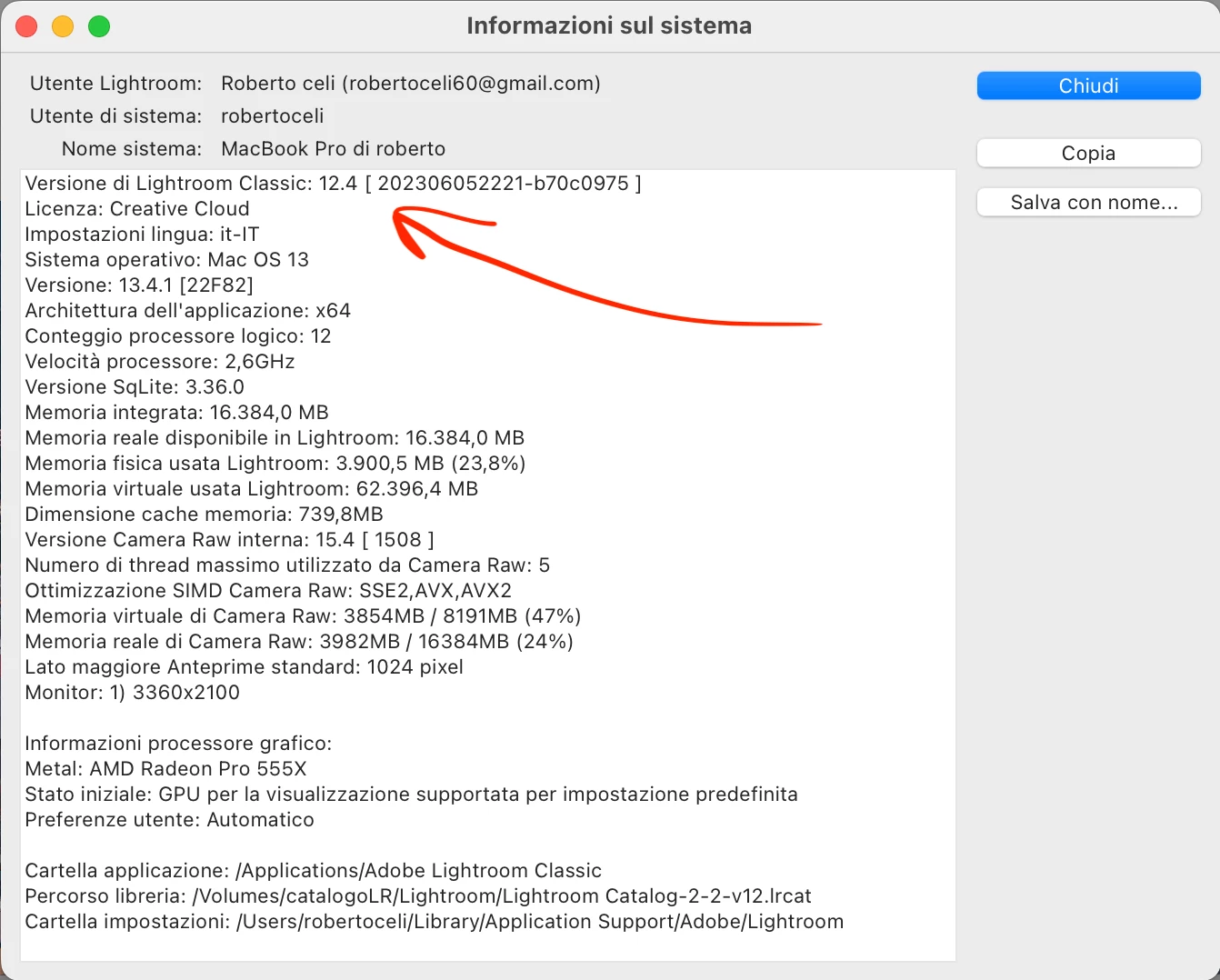Select the Memoria virtuale di Camera Raw line

(303, 616)
